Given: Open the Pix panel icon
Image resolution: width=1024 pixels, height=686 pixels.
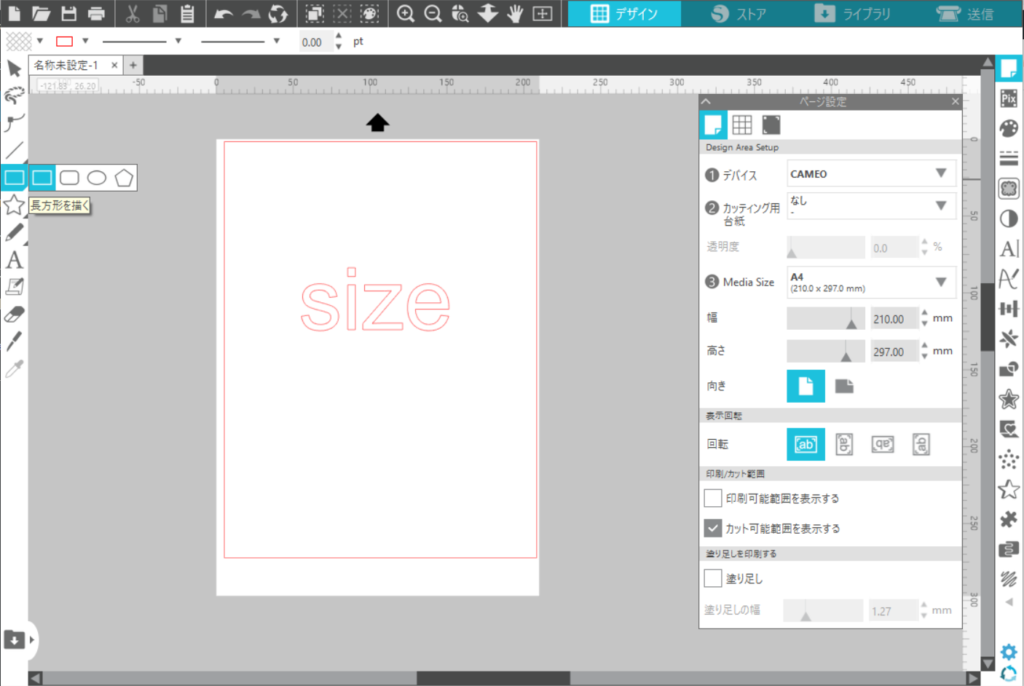Looking at the screenshot, I should coord(1008,98).
